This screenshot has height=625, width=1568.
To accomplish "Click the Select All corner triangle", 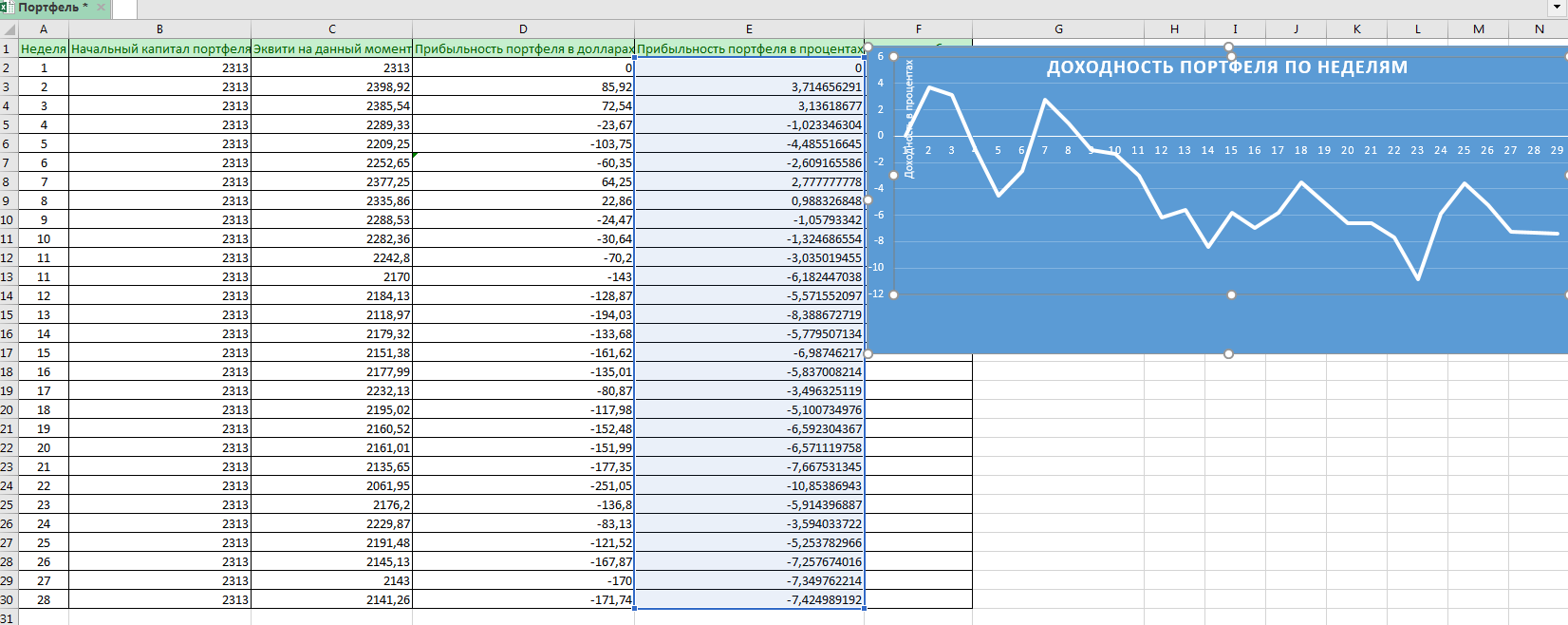I will click(9, 29).
